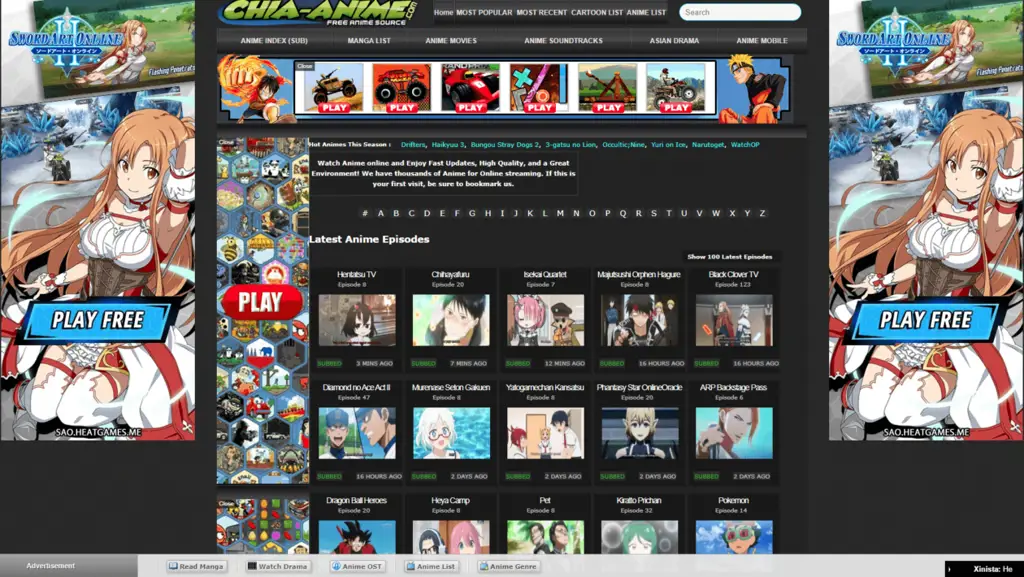The image size is (1024, 577).
Task: Click the Pokemon episode title
Action: point(734,501)
